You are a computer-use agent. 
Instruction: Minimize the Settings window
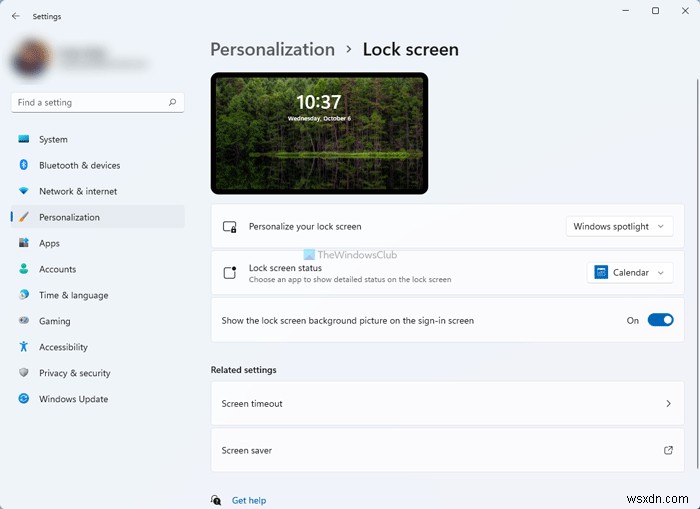tap(625, 11)
